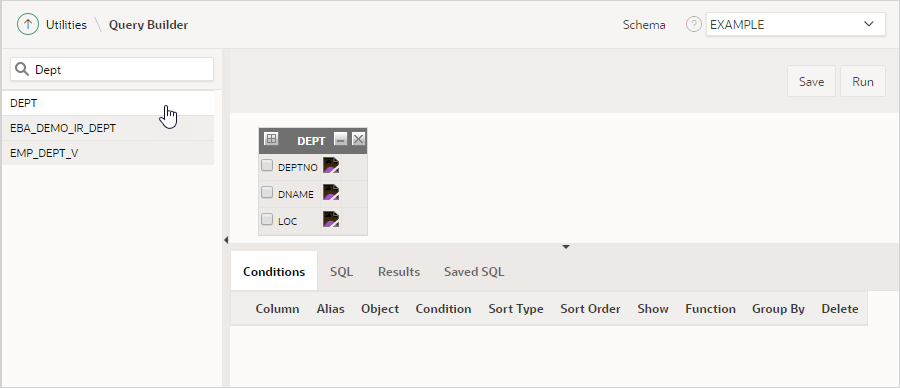
Task: Minimize the DEPT table box
Action: pos(340,139)
